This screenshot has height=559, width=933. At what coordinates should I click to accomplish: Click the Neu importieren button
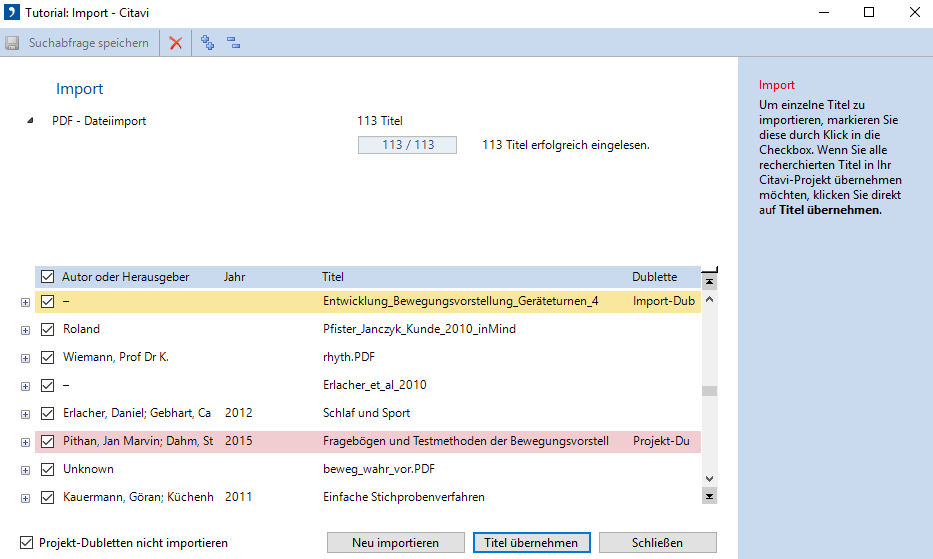coord(395,543)
